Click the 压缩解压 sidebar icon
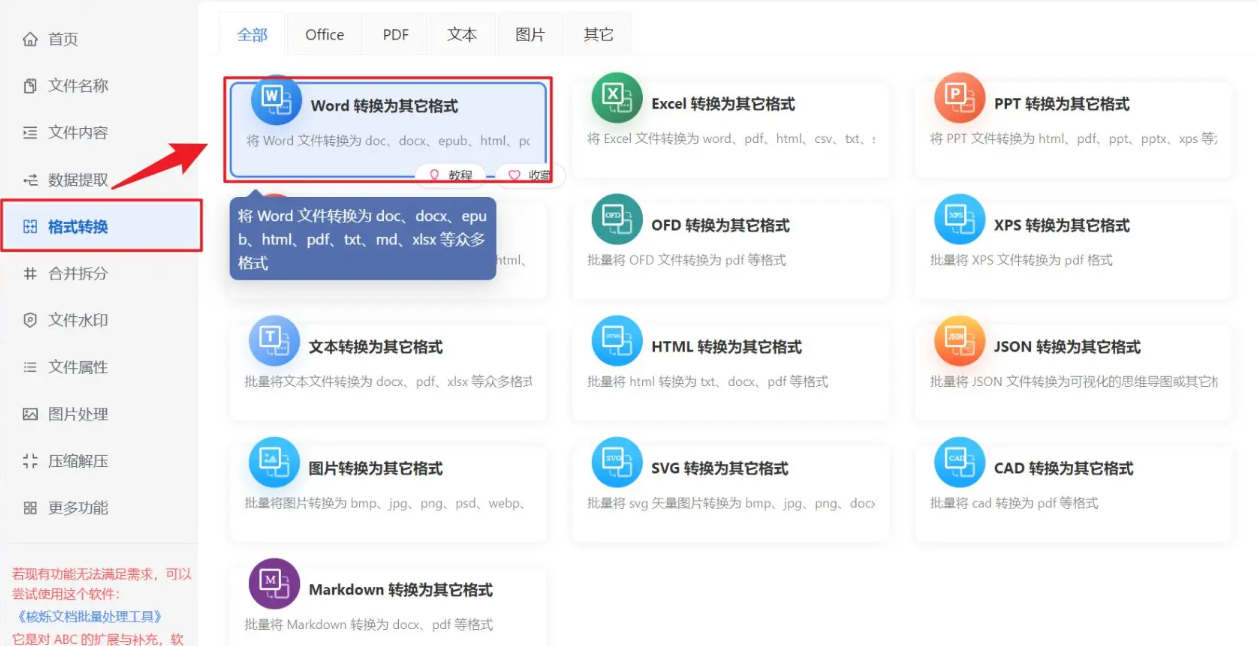 [x=30, y=461]
